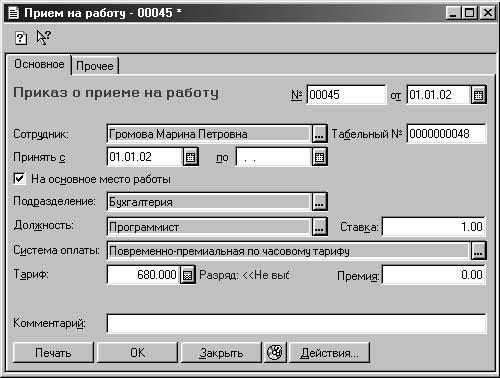Click the Подразделение field Бухгалтерия
500x378 pixels.
[209, 202]
